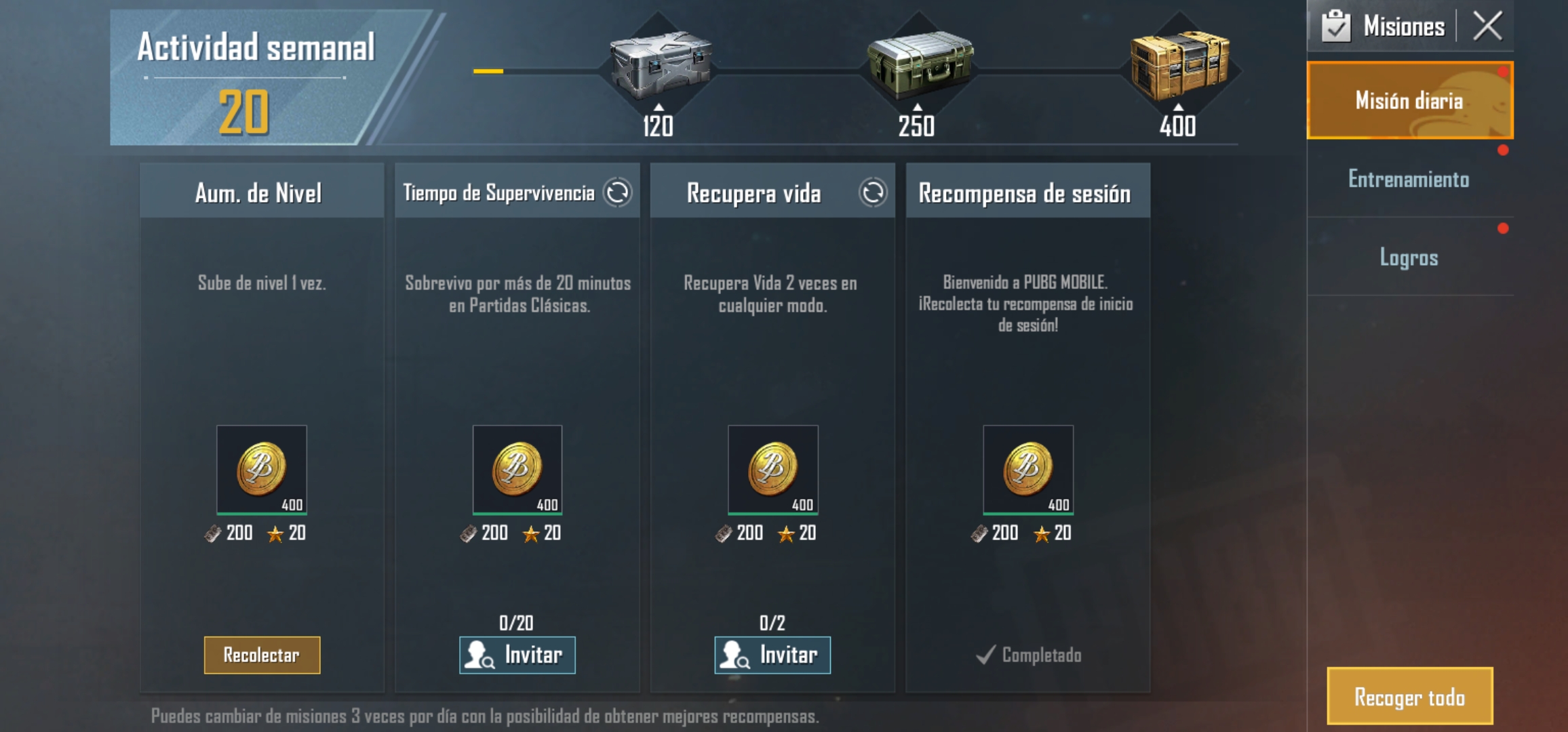This screenshot has width=1568, height=732.
Task: Tap the Recoger todo button
Action: 1410,696
